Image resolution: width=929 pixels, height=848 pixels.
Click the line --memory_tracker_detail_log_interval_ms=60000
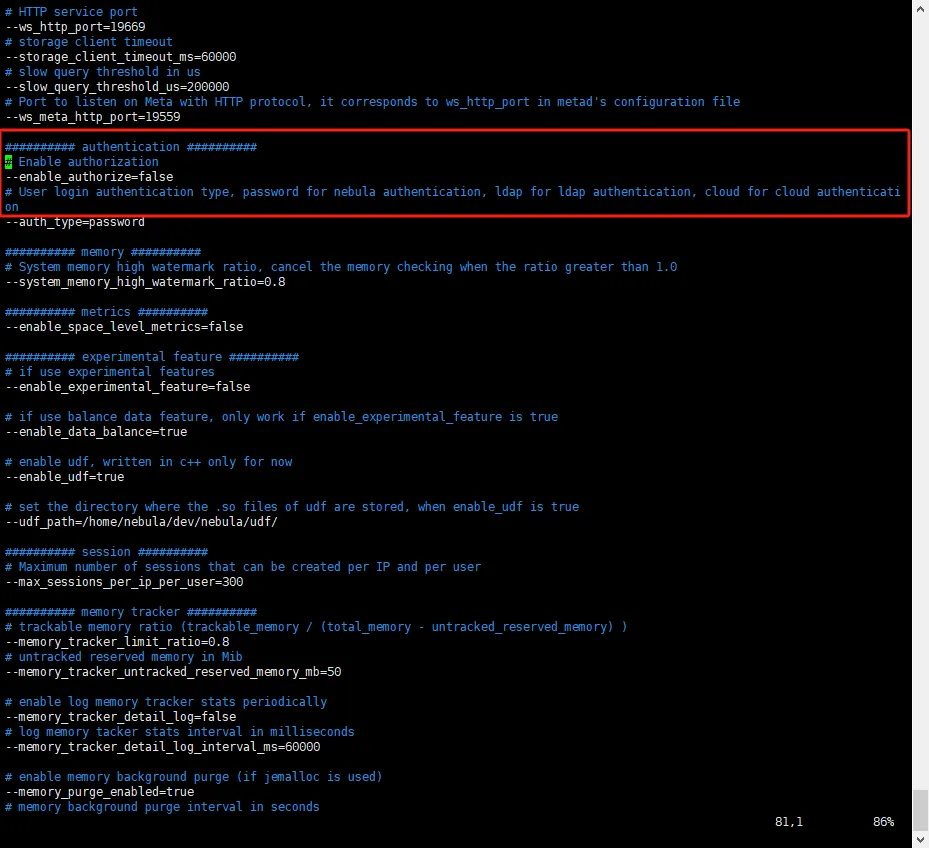point(163,747)
